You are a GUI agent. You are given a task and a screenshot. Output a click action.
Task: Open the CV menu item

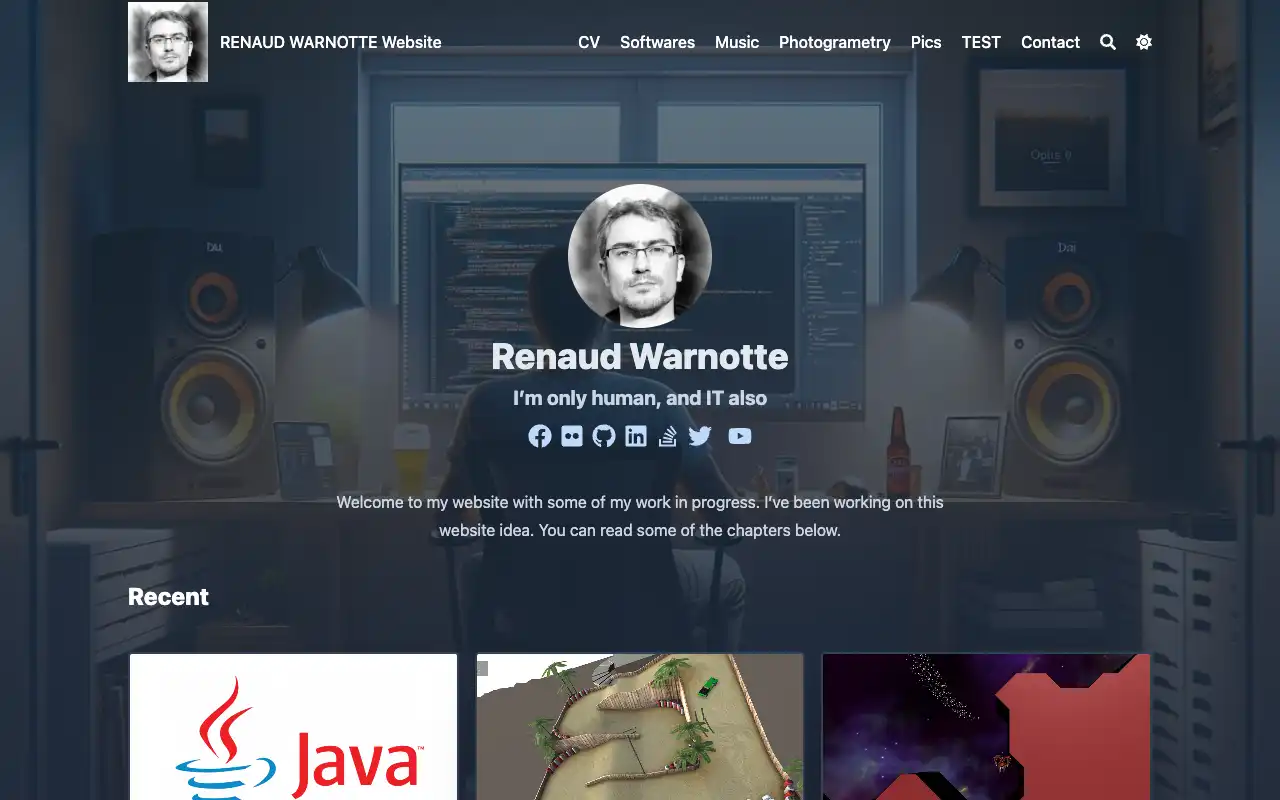[x=589, y=42]
